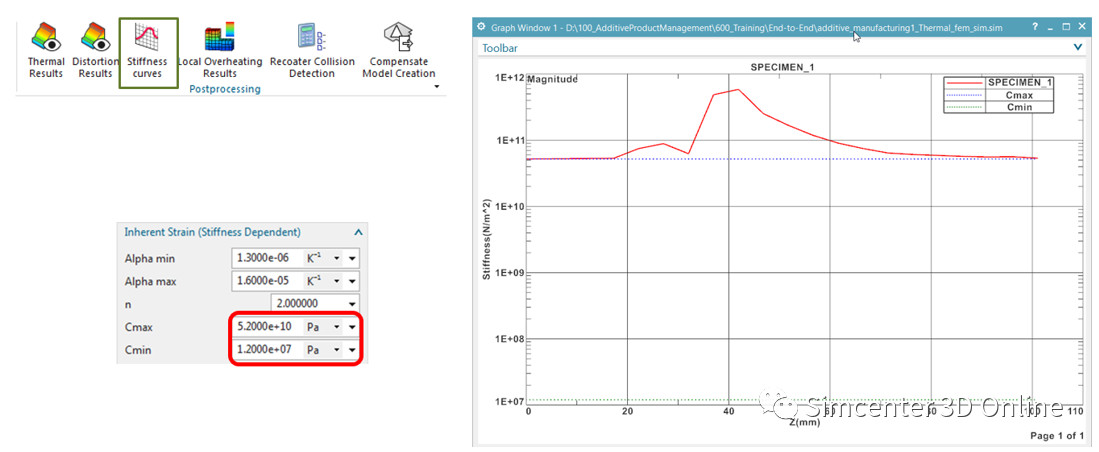This screenshot has height=452, width=1099.
Task: Open Graph Window help question mark
Action: (x=1034, y=26)
